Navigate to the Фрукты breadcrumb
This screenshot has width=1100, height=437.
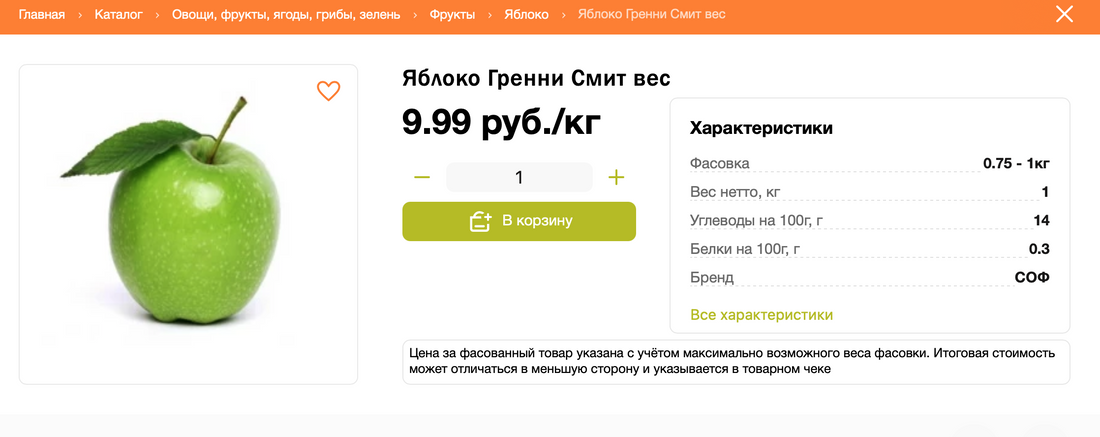pos(452,15)
